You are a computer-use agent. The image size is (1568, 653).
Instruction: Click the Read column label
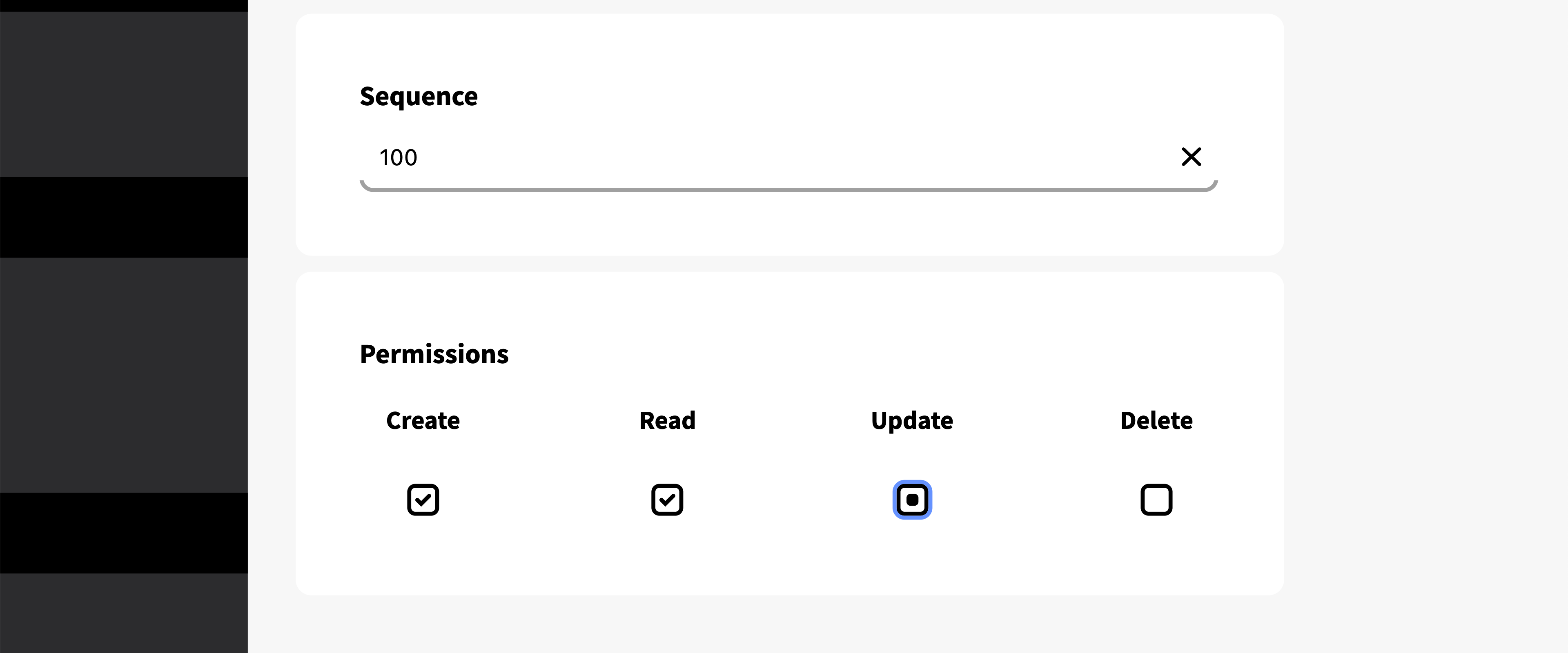667,420
